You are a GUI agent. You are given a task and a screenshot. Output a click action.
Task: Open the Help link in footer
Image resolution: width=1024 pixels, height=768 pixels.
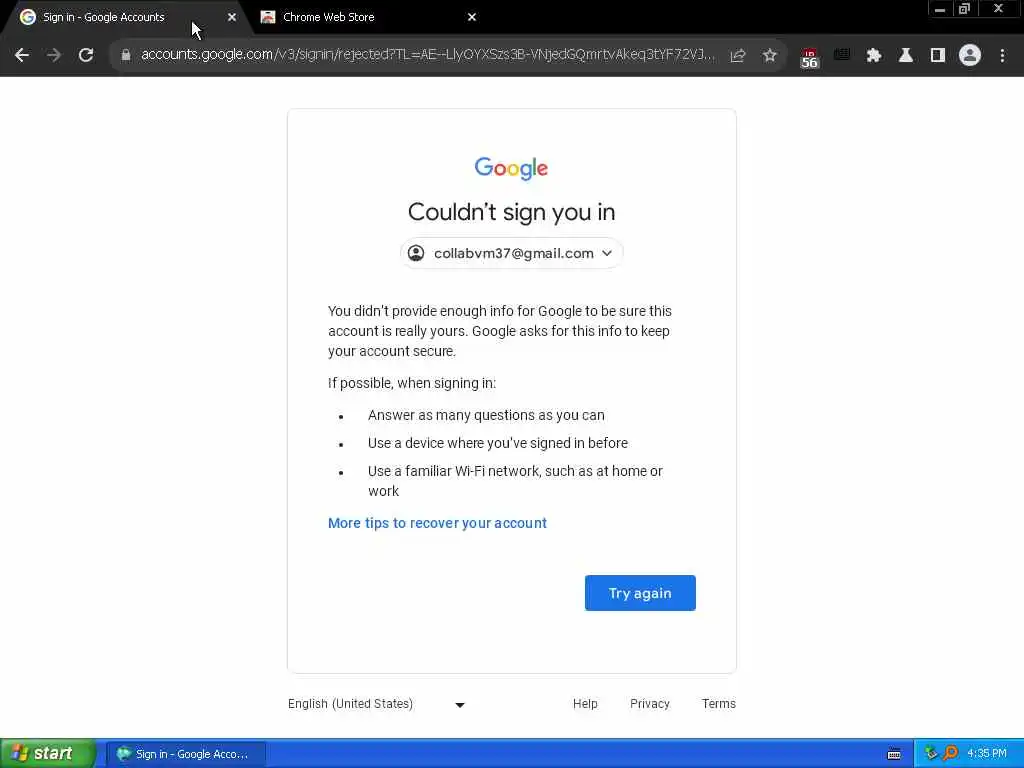[x=585, y=704]
